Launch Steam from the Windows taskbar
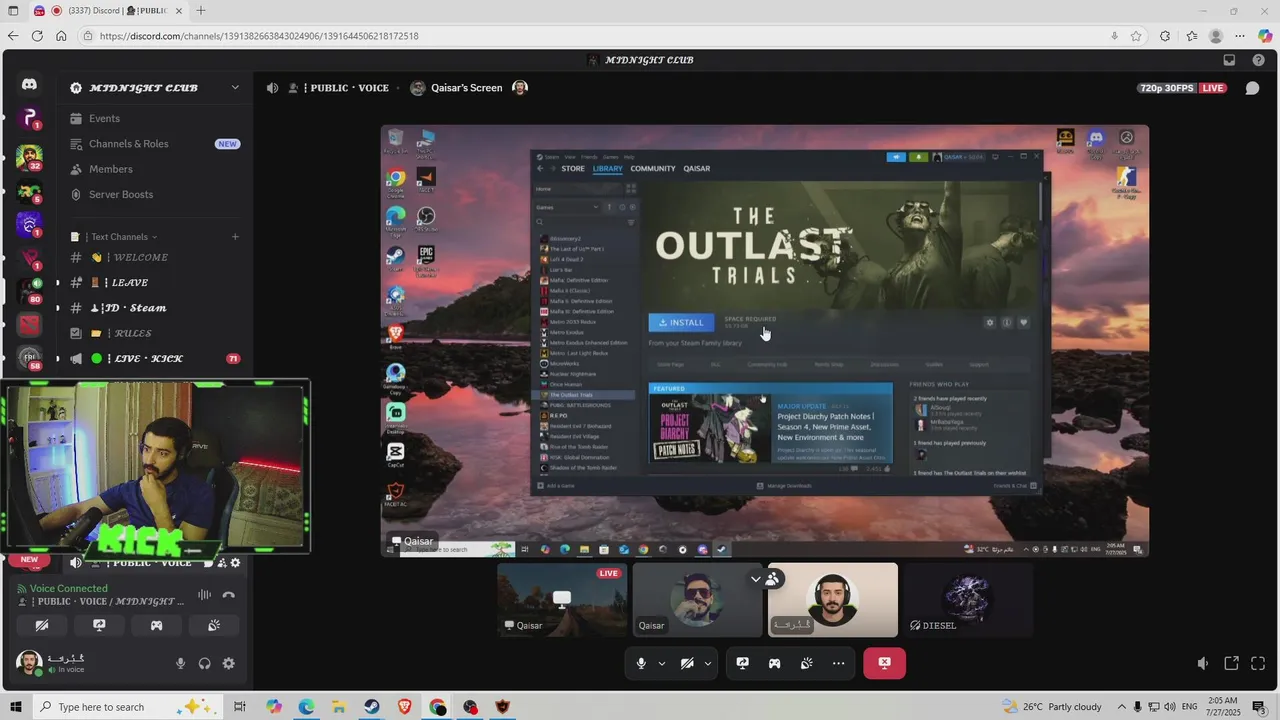This screenshot has height=720, width=1280. click(x=371, y=707)
